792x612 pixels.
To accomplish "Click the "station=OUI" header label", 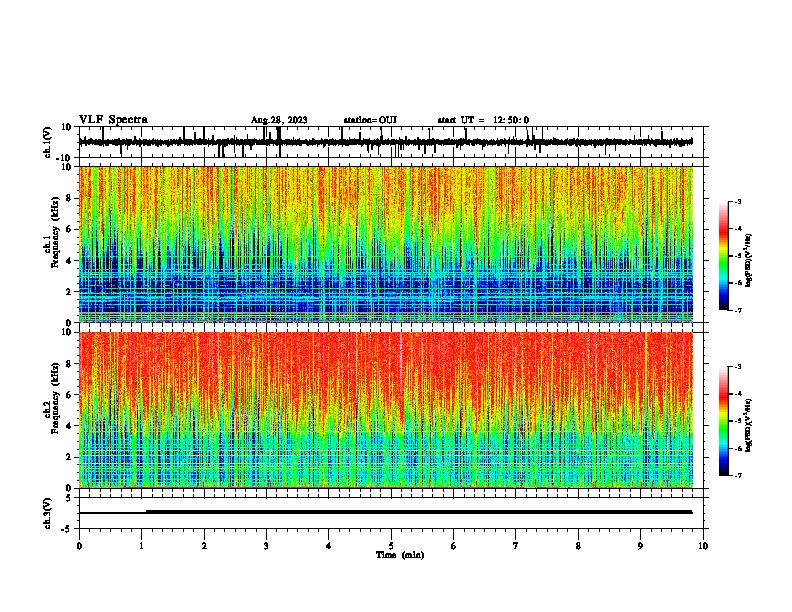I will [x=370, y=120].
